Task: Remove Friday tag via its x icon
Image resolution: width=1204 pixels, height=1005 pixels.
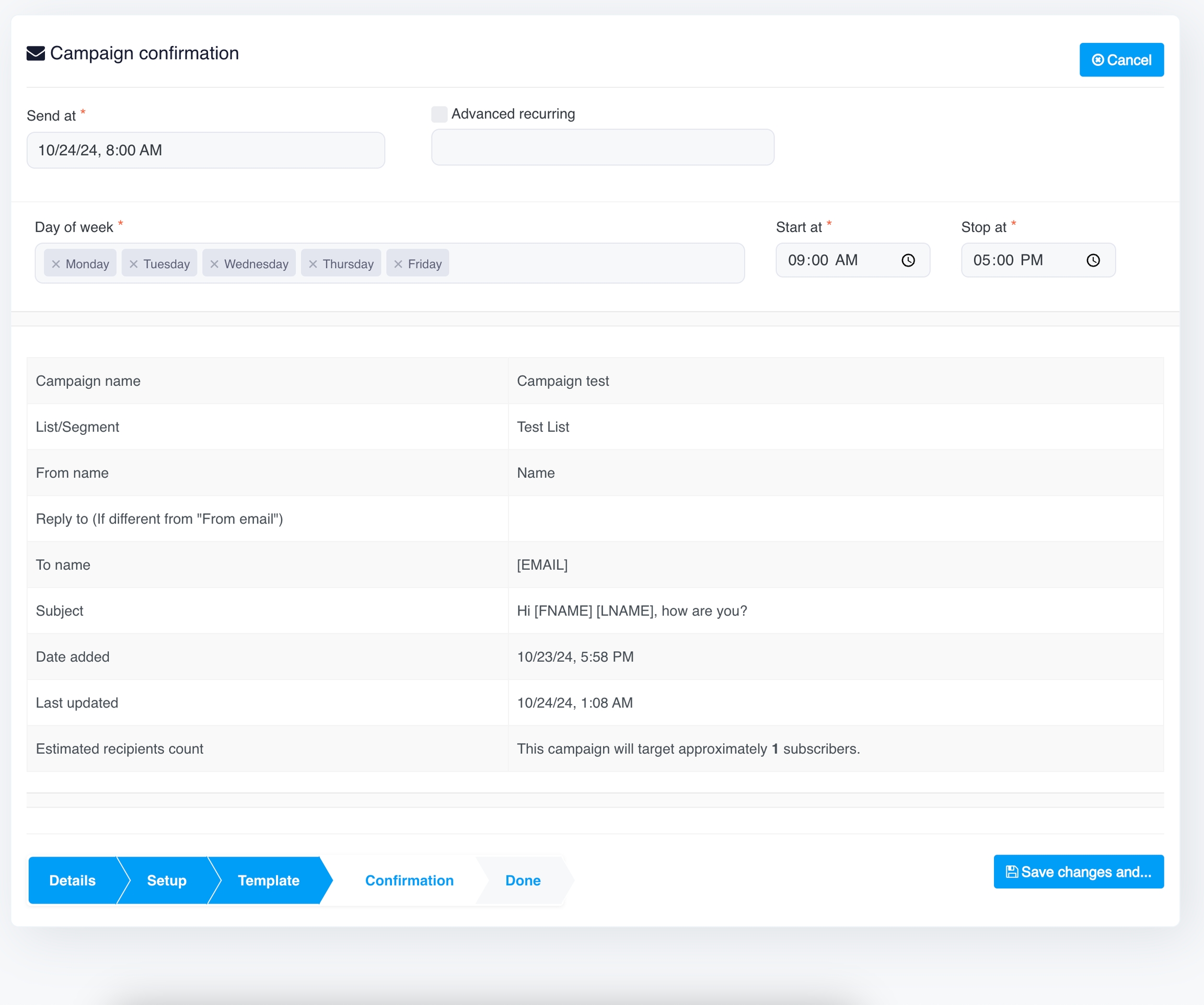Action: pos(398,264)
